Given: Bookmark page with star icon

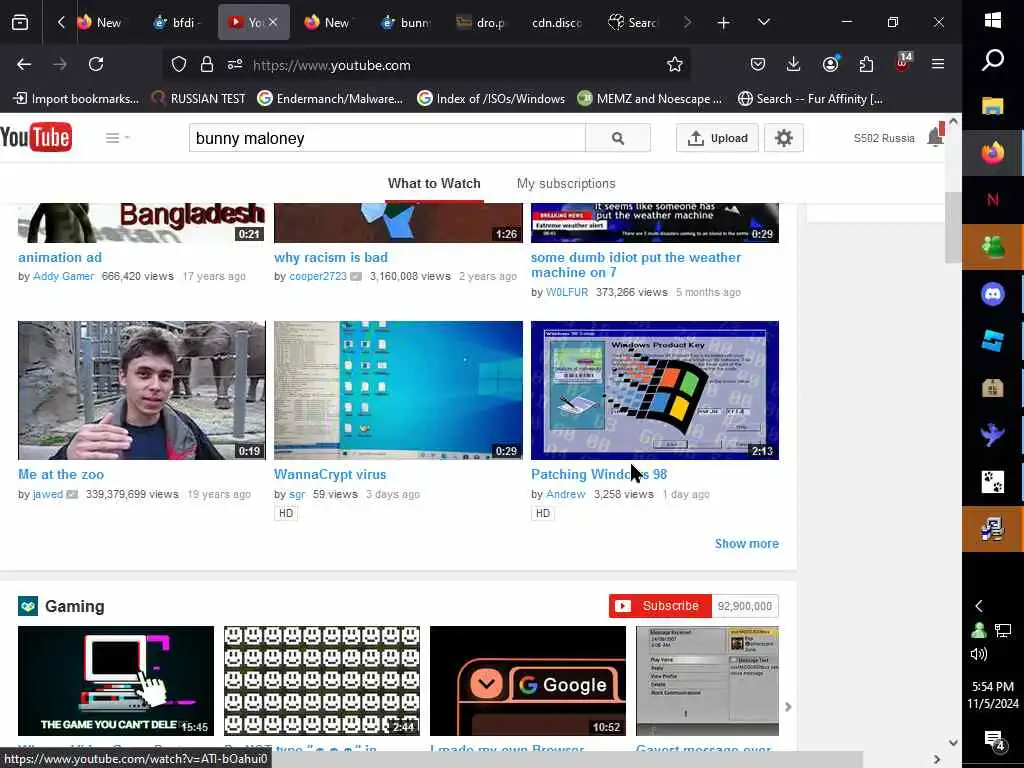Looking at the screenshot, I should coord(675,64).
